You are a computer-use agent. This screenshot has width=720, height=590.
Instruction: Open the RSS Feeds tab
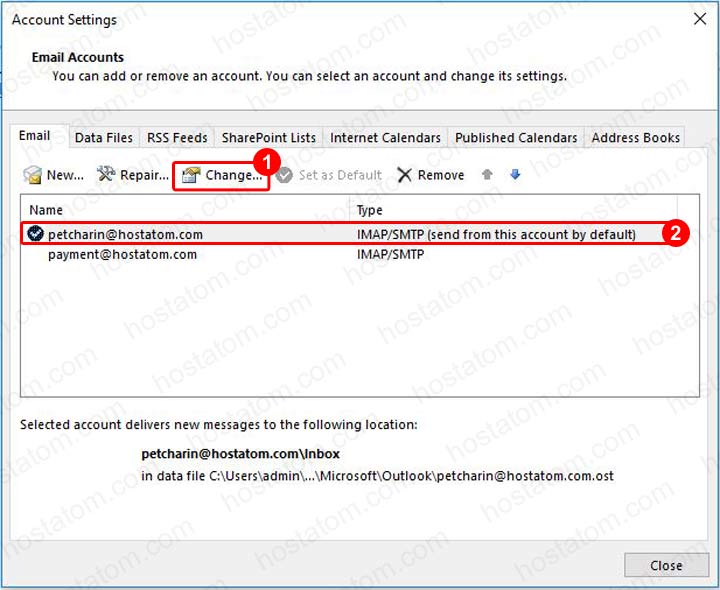[177, 138]
